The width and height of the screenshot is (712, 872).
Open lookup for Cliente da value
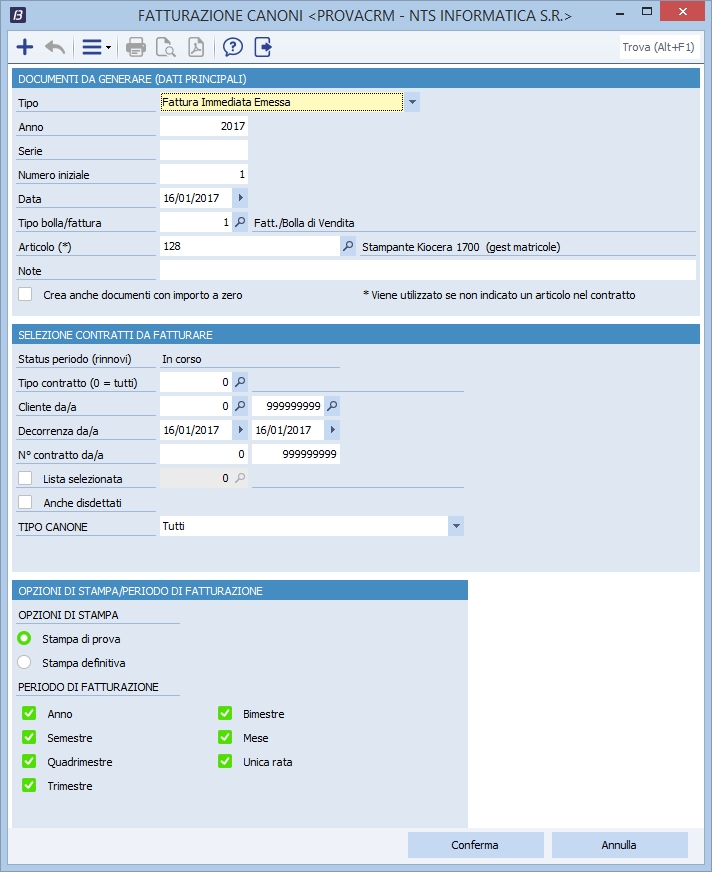click(240, 406)
